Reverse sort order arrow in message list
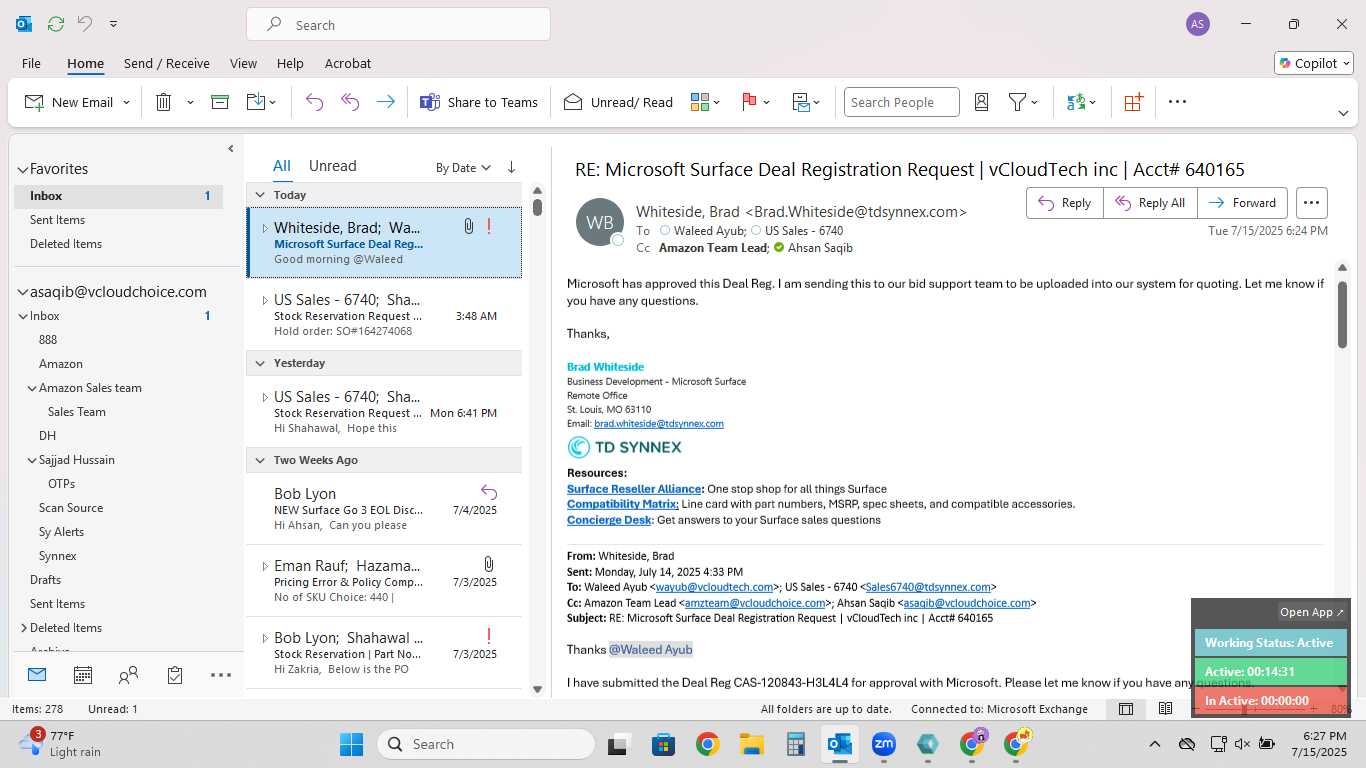The width and height of the screenshot is (1366, 768). [511, 167]
